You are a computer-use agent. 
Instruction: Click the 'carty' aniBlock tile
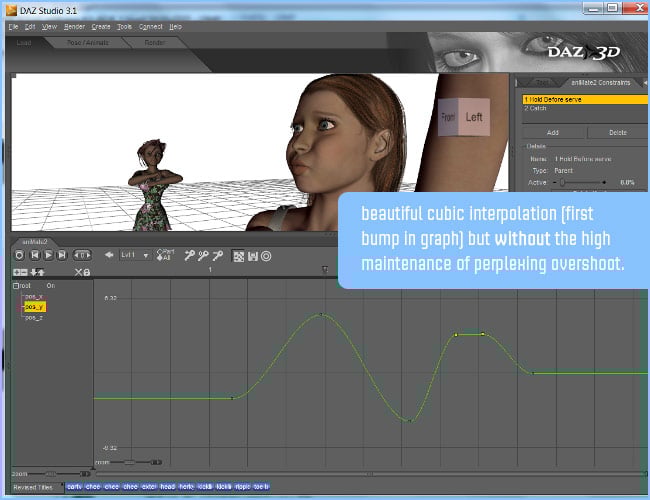tap(74, 487)
